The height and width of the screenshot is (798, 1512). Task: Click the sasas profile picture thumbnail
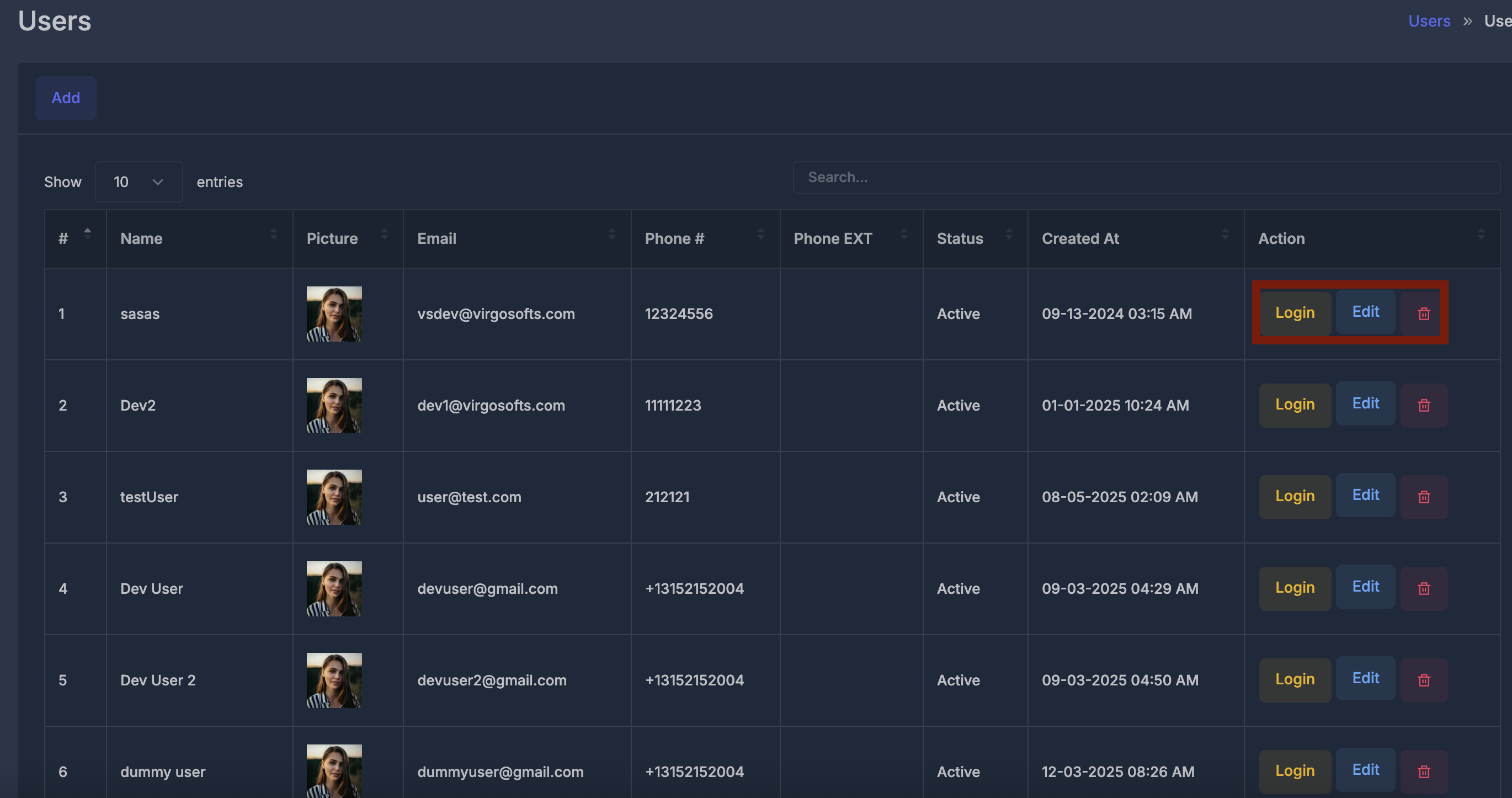[334, 314]
